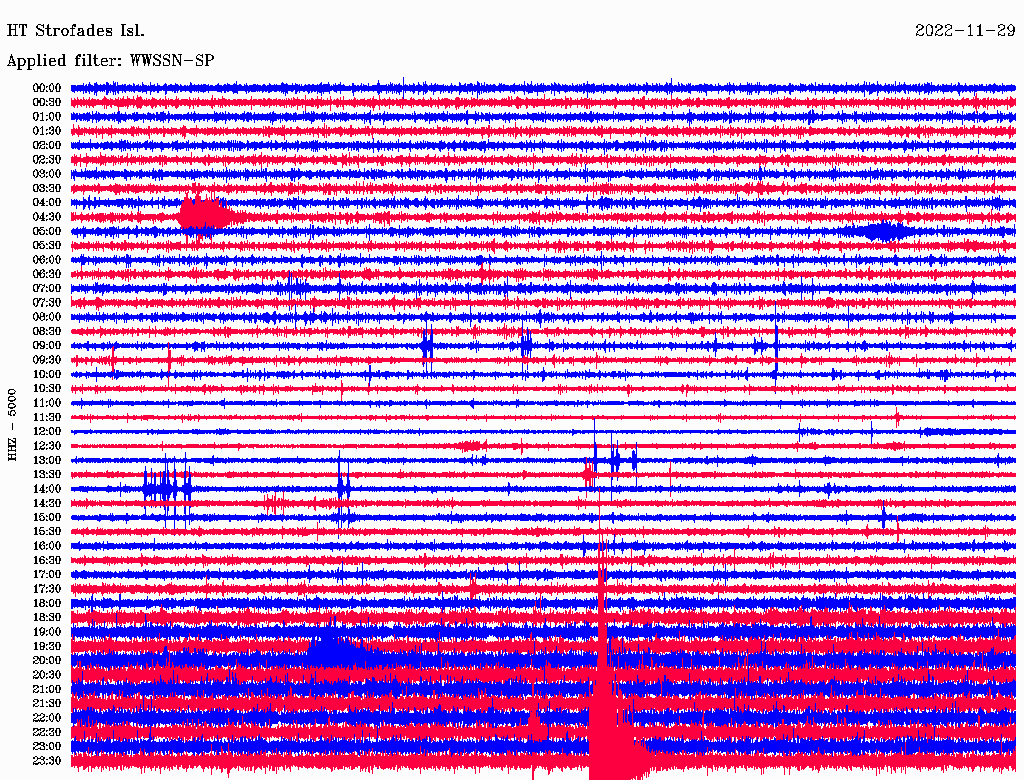Image resolution: width=1024 pixels, height=780 pixels.
Task: Click the 21:00 time label
Action: [x=47, y=689]
